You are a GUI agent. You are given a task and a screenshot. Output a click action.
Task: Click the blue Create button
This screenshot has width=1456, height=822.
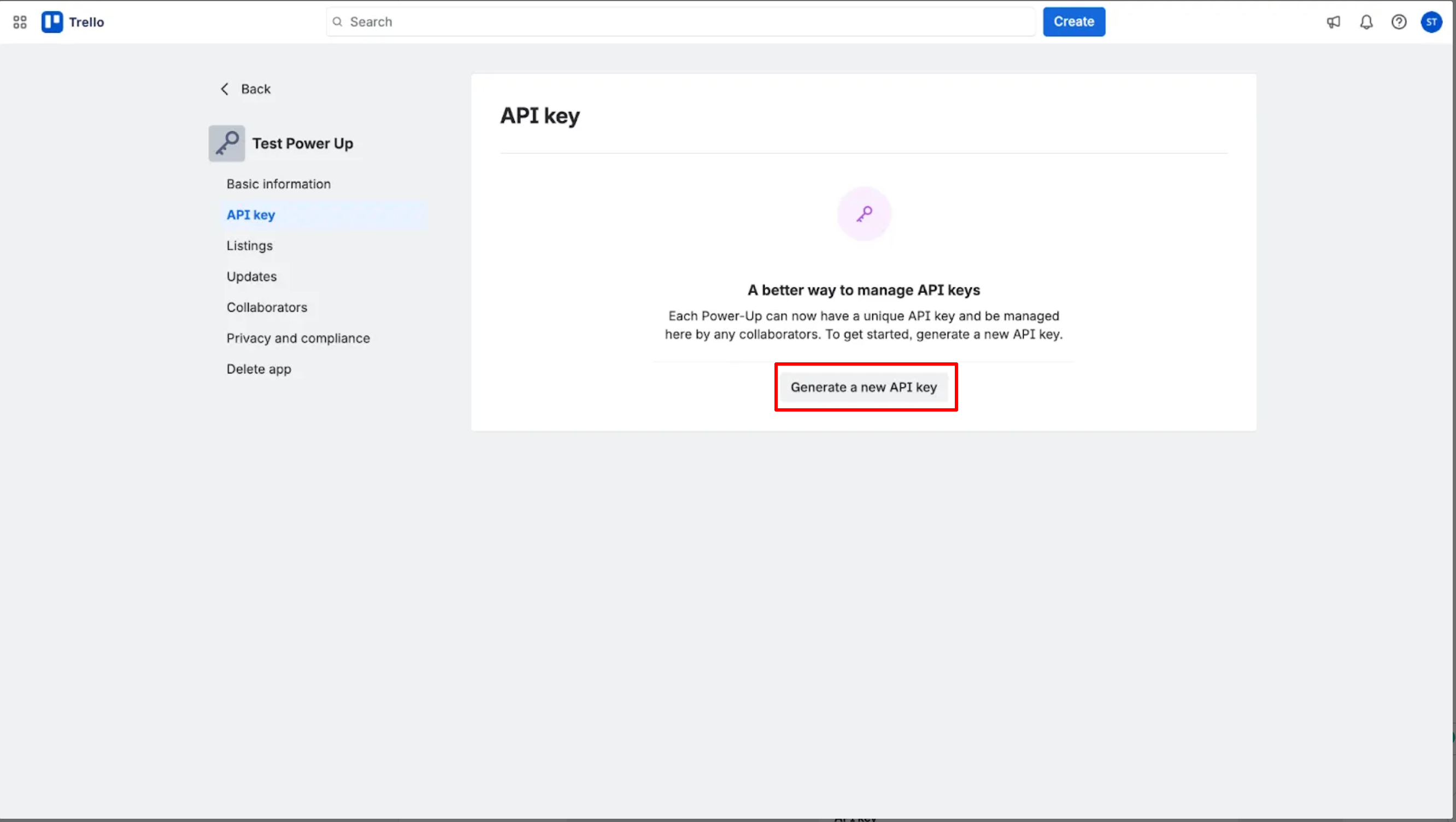tap(1073, 22)
